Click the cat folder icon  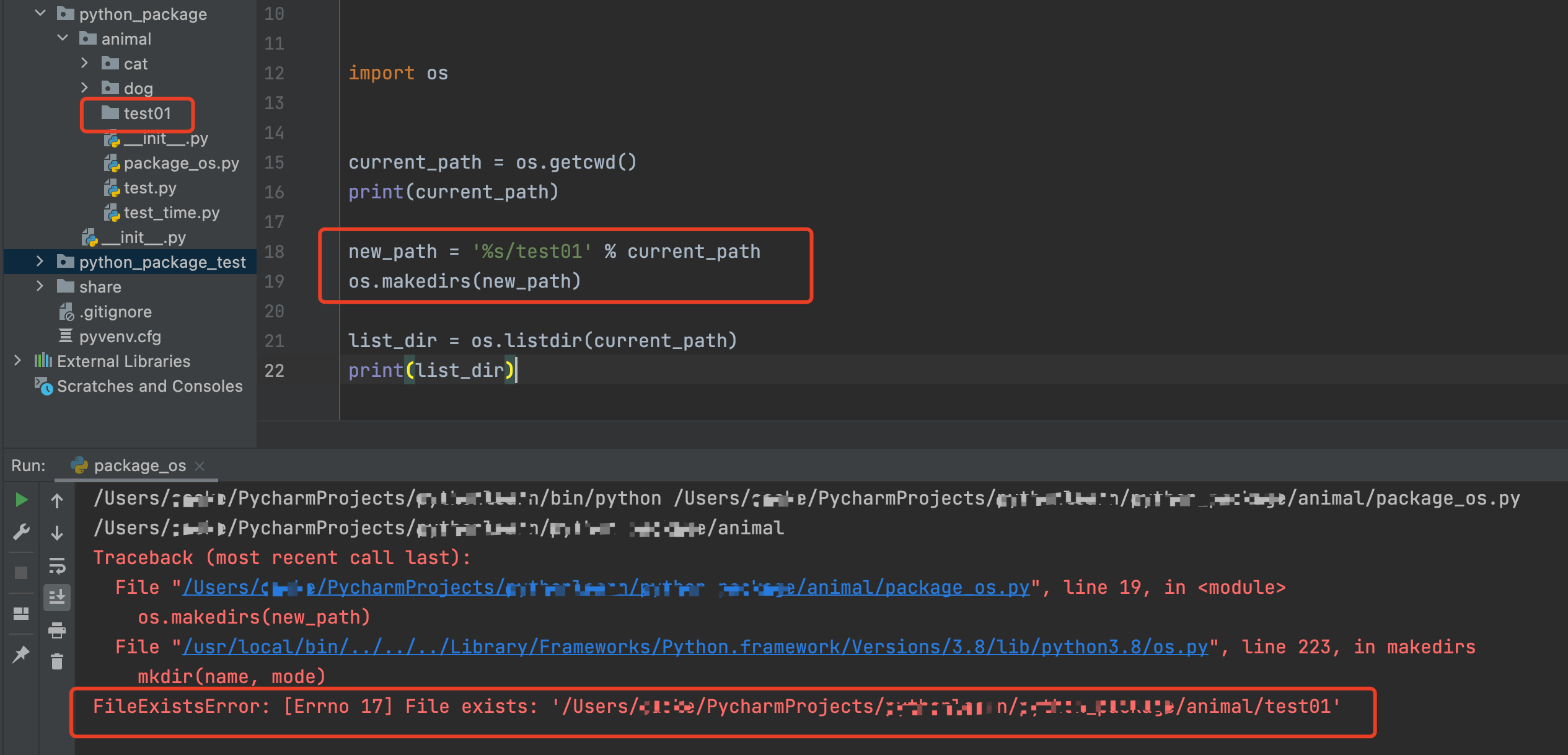[110, 63]
